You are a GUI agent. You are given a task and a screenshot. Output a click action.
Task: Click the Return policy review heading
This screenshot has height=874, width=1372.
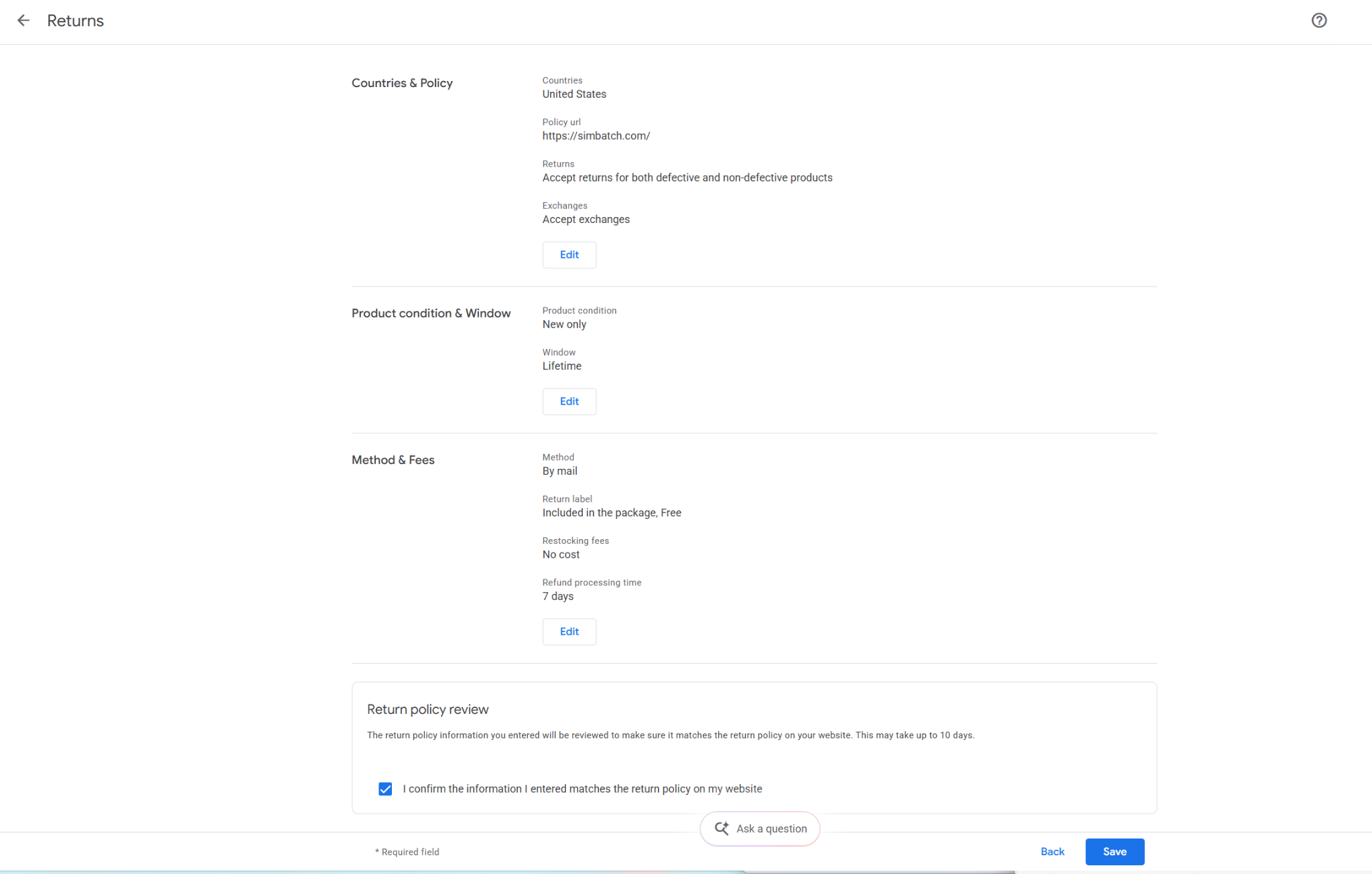427,709
